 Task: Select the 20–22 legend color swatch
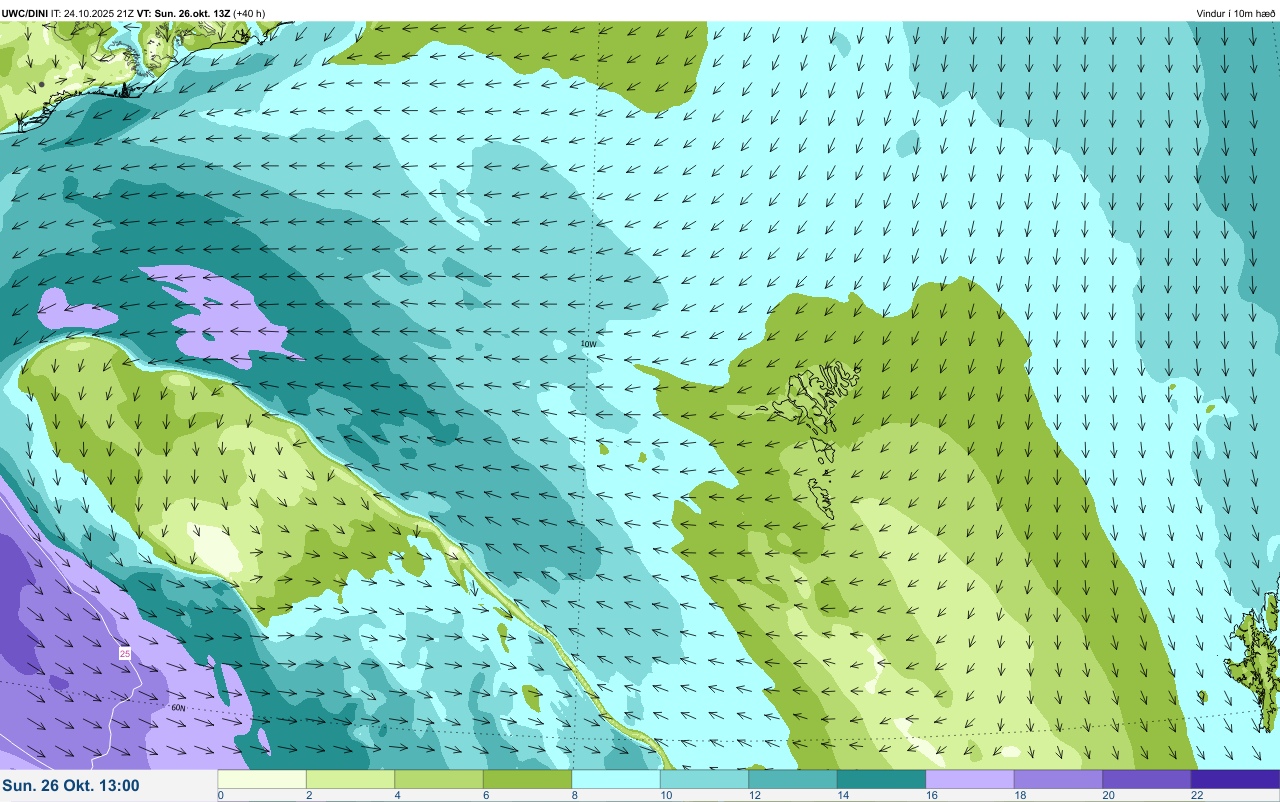pyautogui.click(x=1147, y=779)
